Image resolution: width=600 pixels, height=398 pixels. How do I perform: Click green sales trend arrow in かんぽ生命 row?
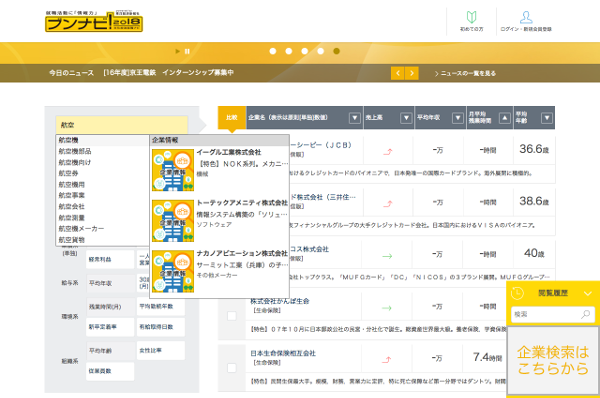pos(387,308)
